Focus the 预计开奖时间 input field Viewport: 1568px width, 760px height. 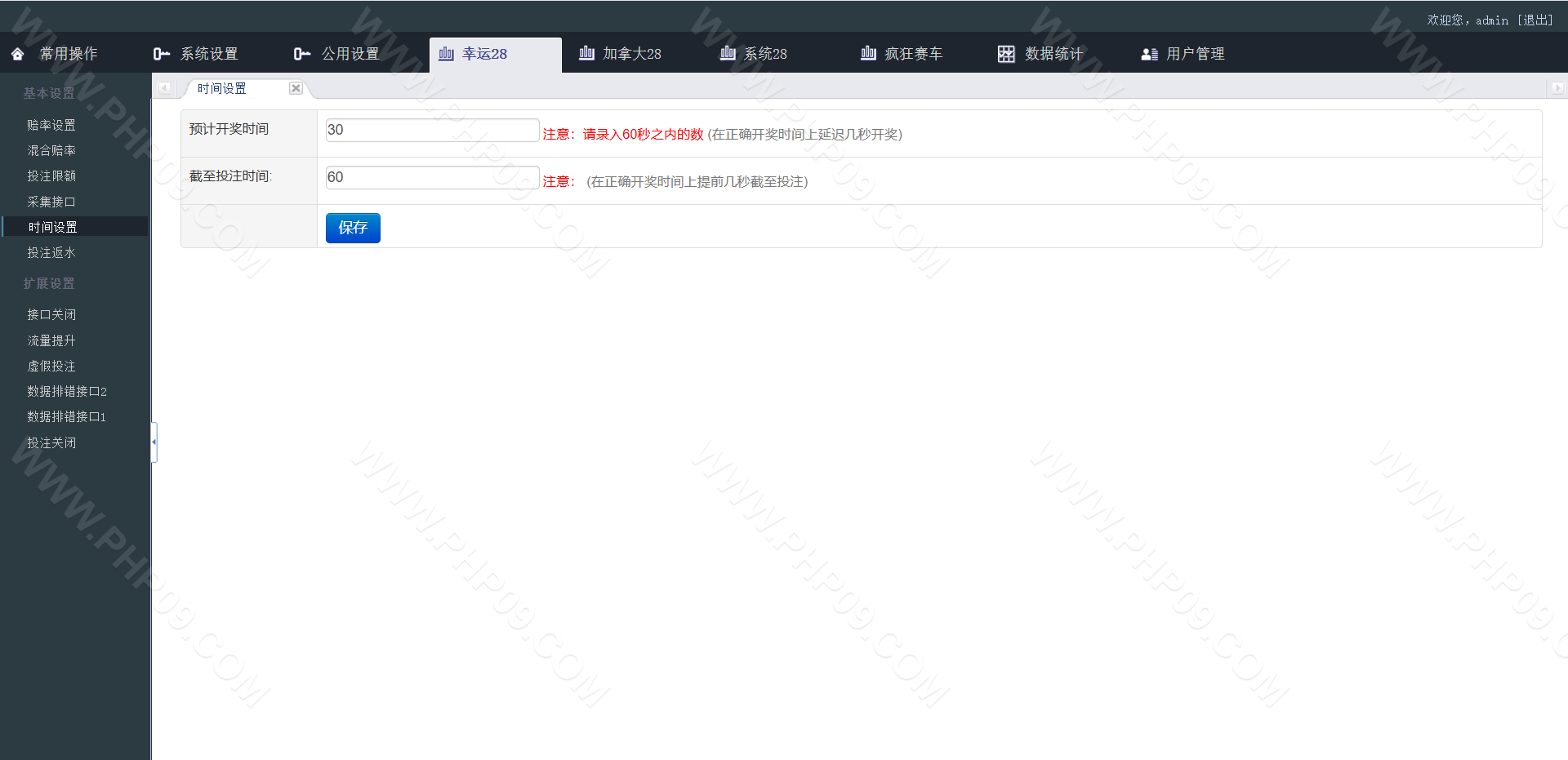point(432,130)
